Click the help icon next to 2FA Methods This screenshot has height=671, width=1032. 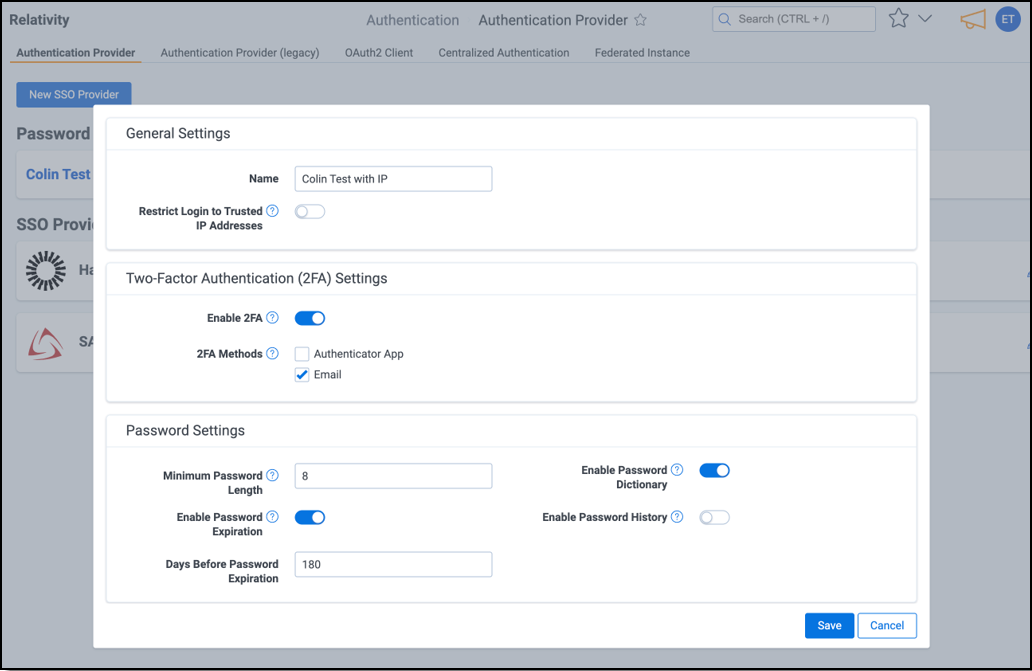point(272,353)
